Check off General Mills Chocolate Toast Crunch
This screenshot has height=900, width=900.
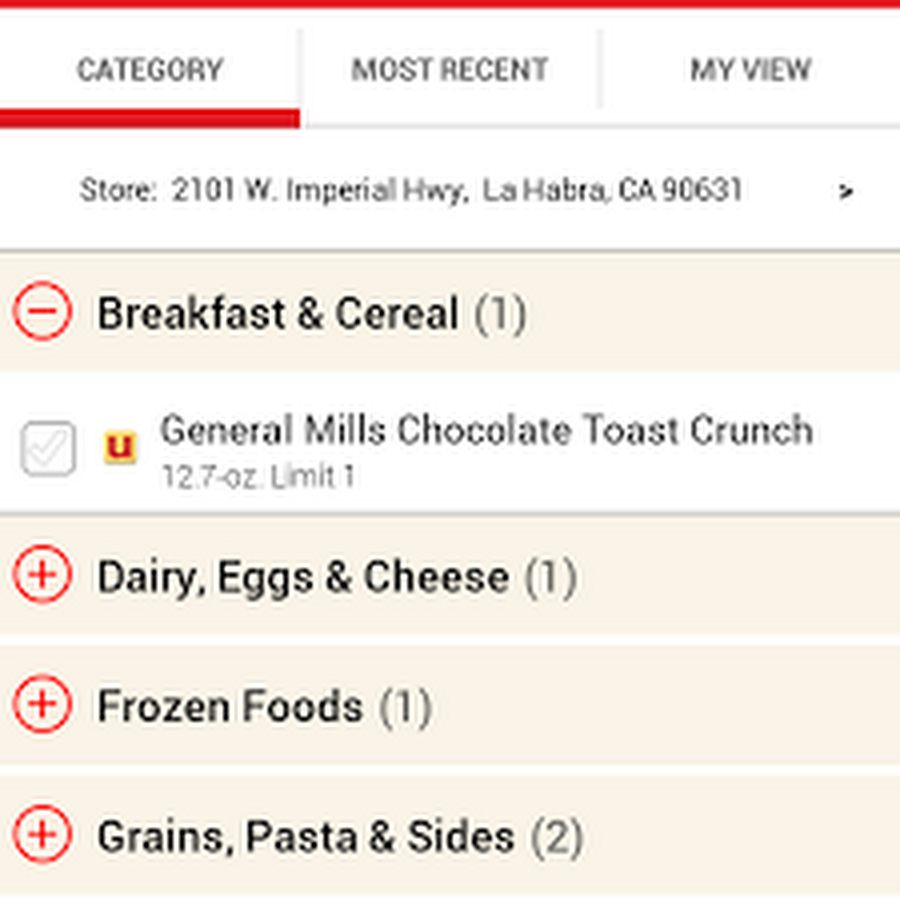click(48, 449)
